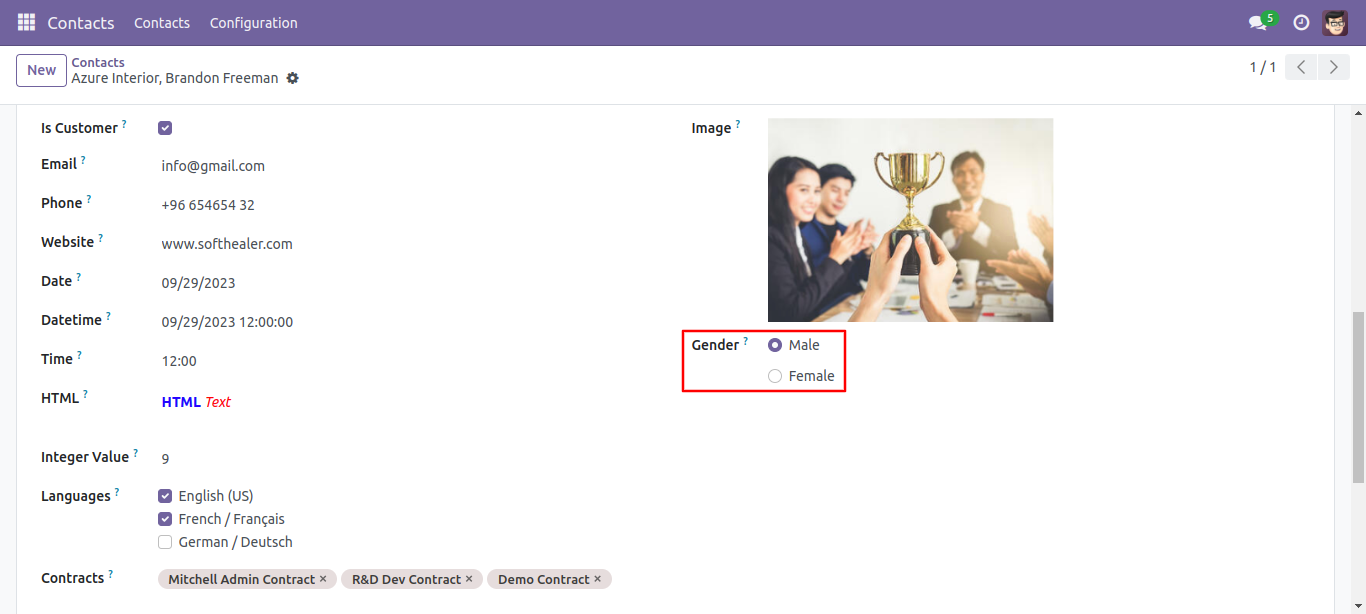Show help tooltip for Website field
The image size is (1366, 614).
(100, 238)
